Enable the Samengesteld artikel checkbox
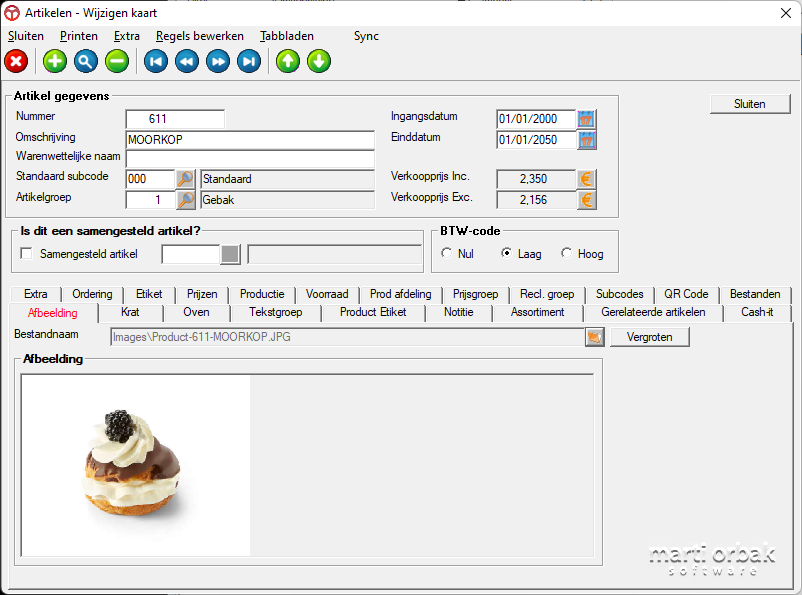 point(26,253)
